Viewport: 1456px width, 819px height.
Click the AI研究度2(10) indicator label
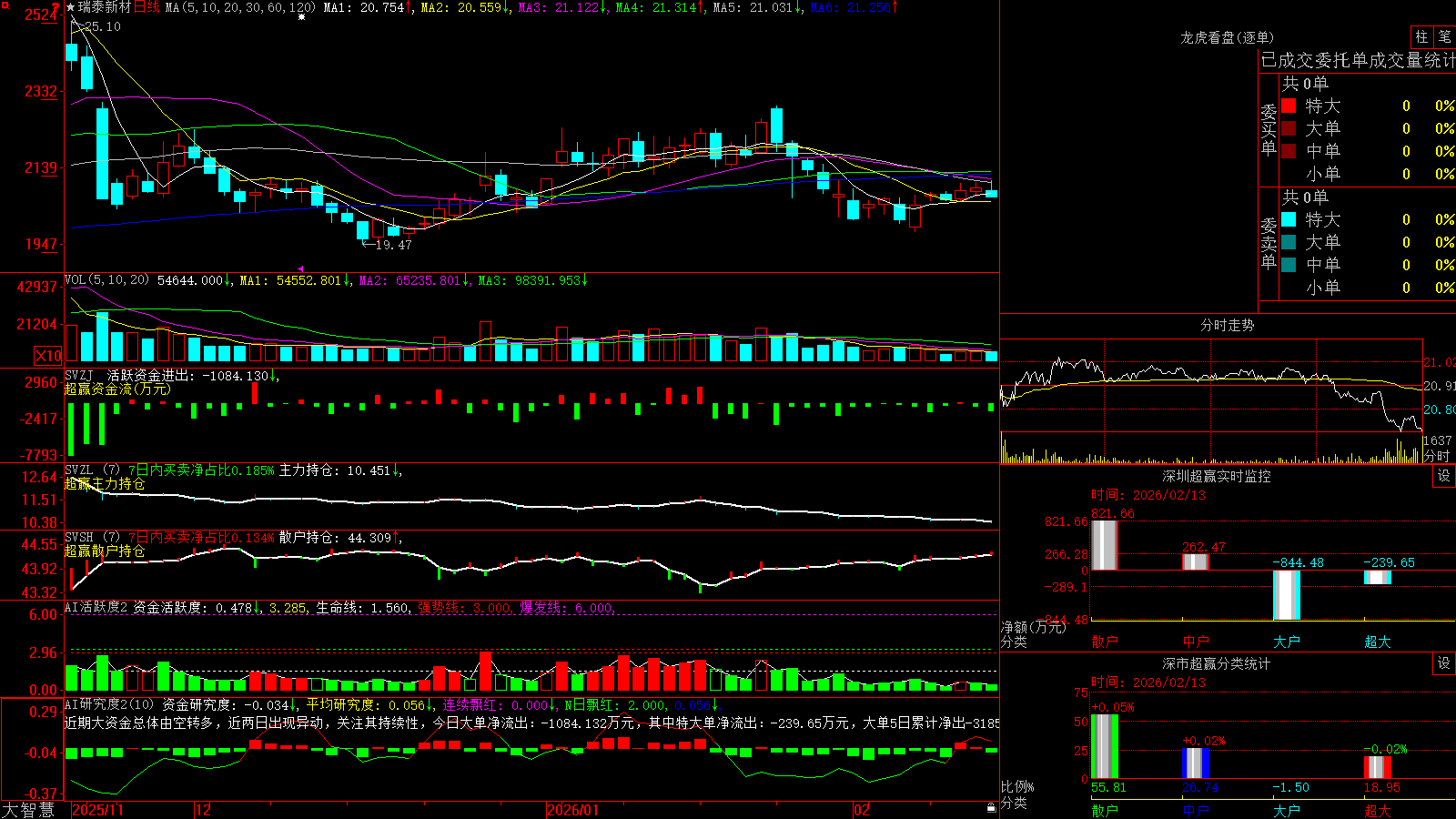click(x=109, y=704)
